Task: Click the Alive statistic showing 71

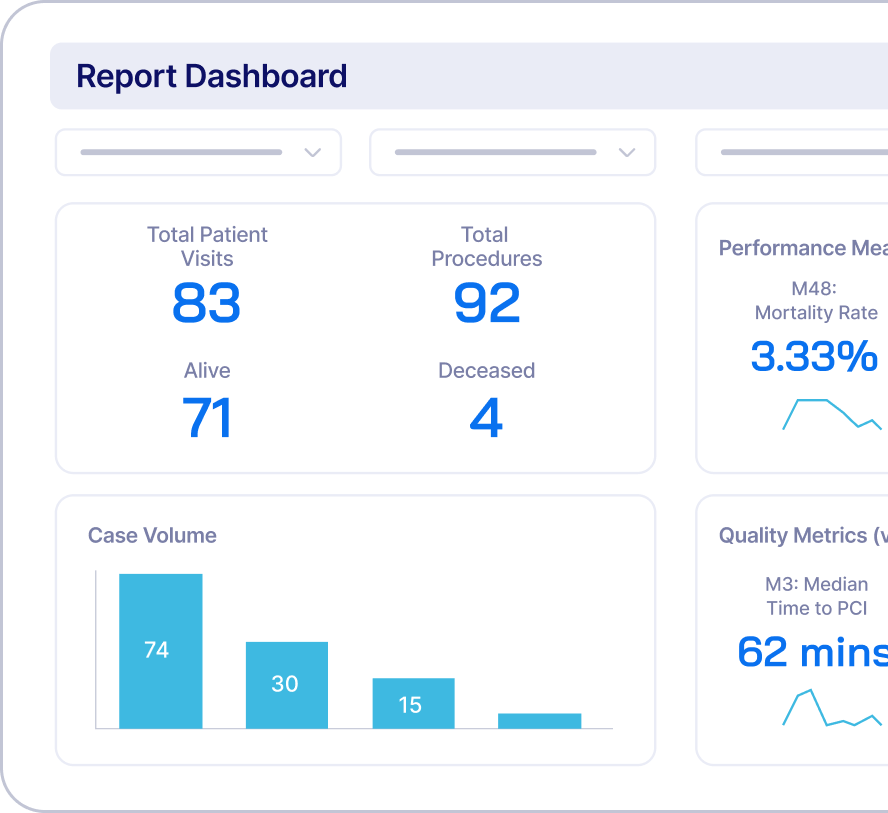Action: pos(207,419)
